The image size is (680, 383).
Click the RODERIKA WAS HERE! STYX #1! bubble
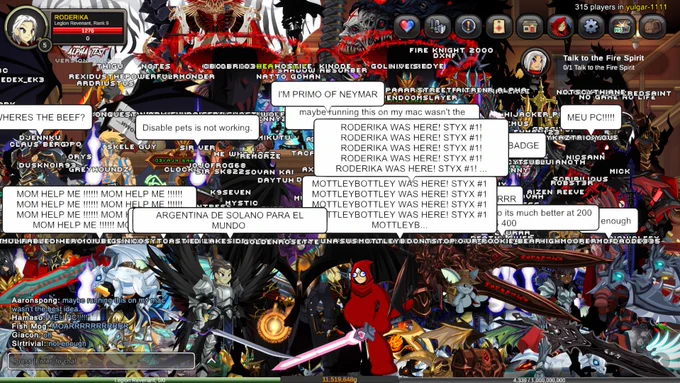pyautogui.click(x=411, y=147)
